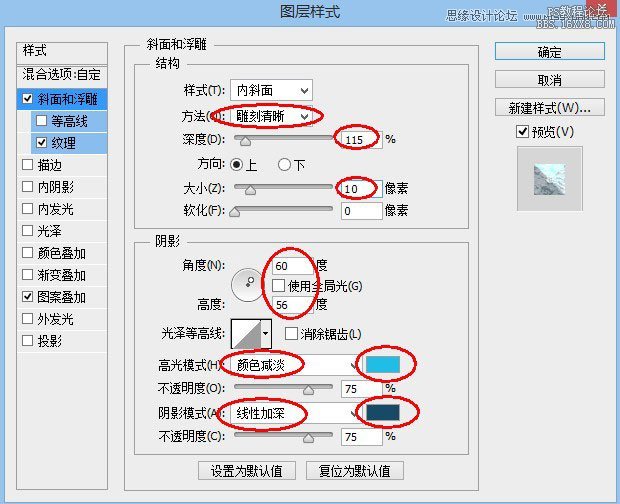Click the style preview thumbnail
620x504 pixels.
[x=550, y=179]
